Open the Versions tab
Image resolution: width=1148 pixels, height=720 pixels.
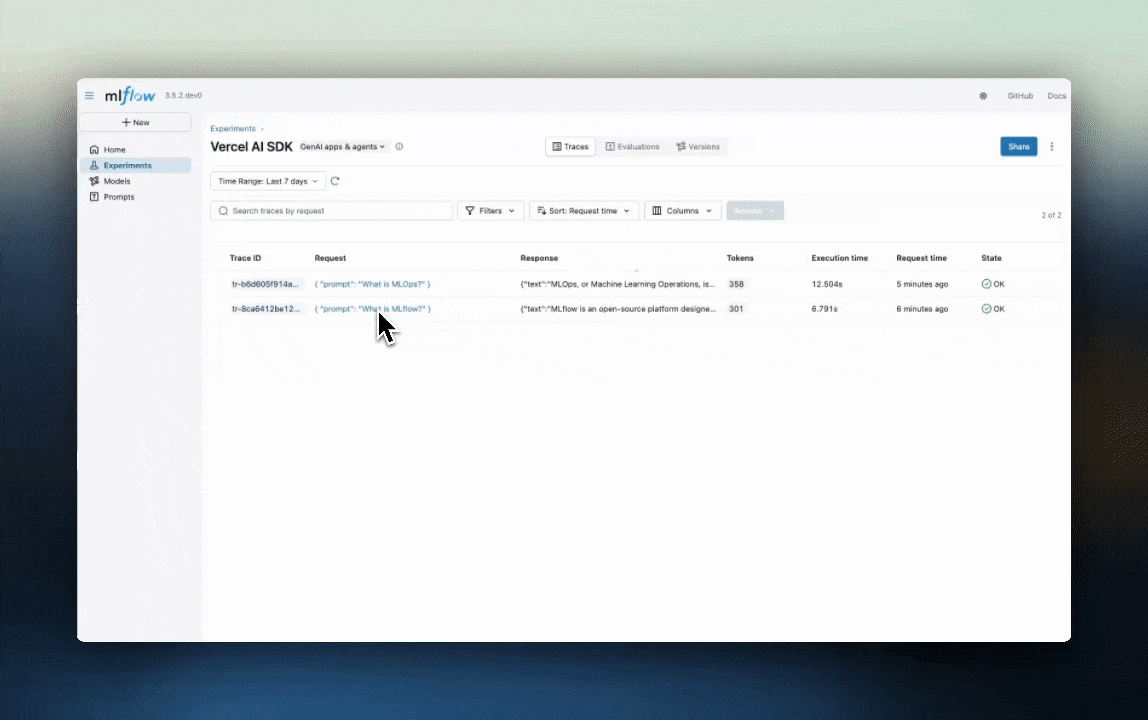tap(698, 146)
